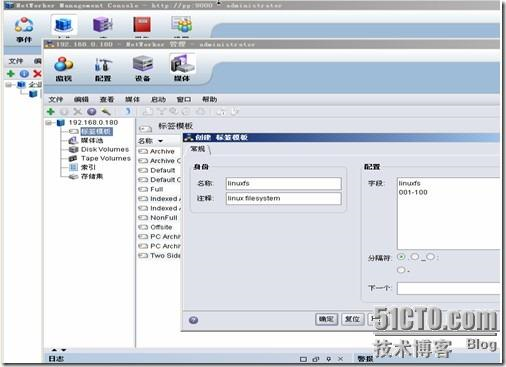Select the hyphen separator radio button

point(401,270)
